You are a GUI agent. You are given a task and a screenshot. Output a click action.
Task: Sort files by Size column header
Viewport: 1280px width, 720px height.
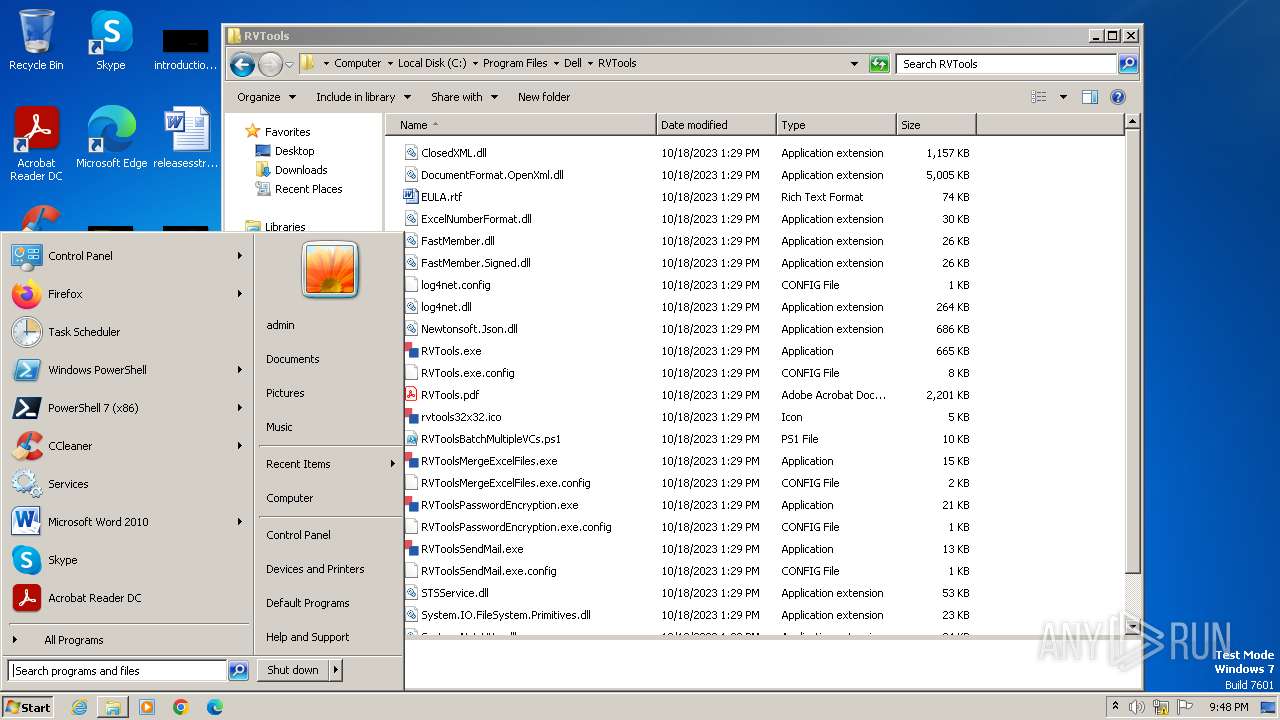(936, 125)
